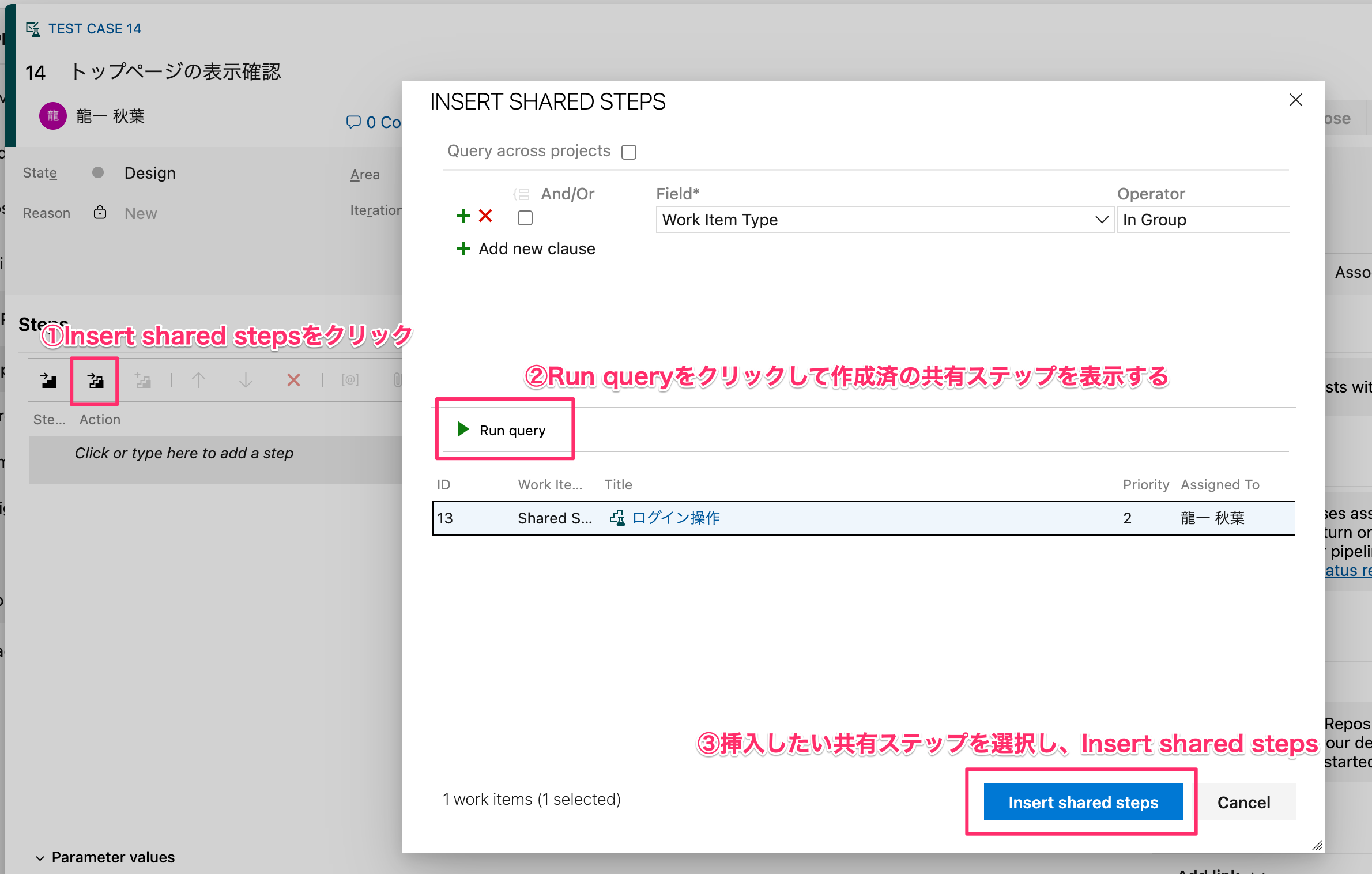Open the Work Item Type field dropdown
Viewport: 1372px width, 874px height.
1101,220
